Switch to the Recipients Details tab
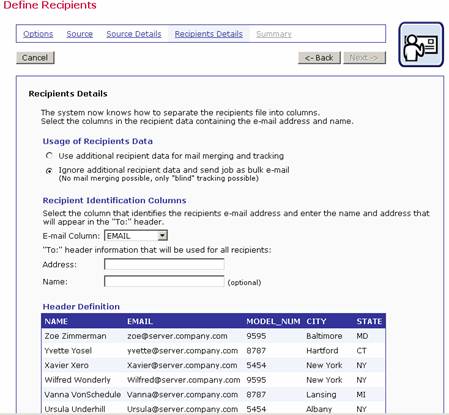Screen dimensions: 449x415 tap(209, 34)
